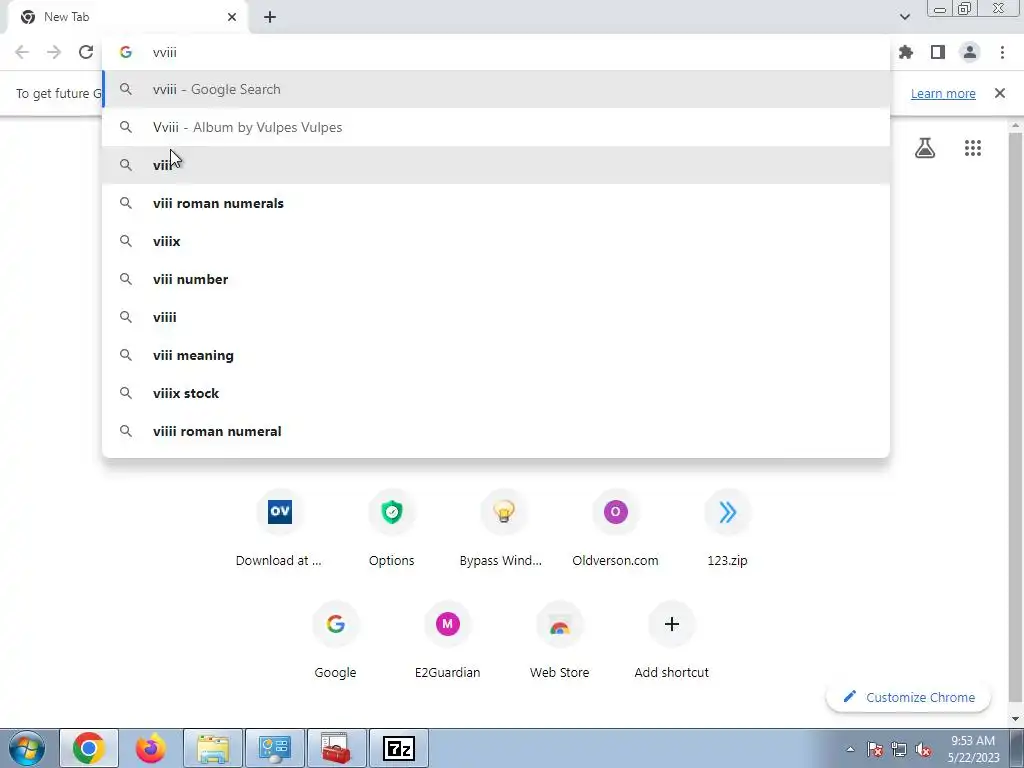The image size is (1024, 768).
Task: Open the red toolbox taskbar icon
Action: coord(337,748)
